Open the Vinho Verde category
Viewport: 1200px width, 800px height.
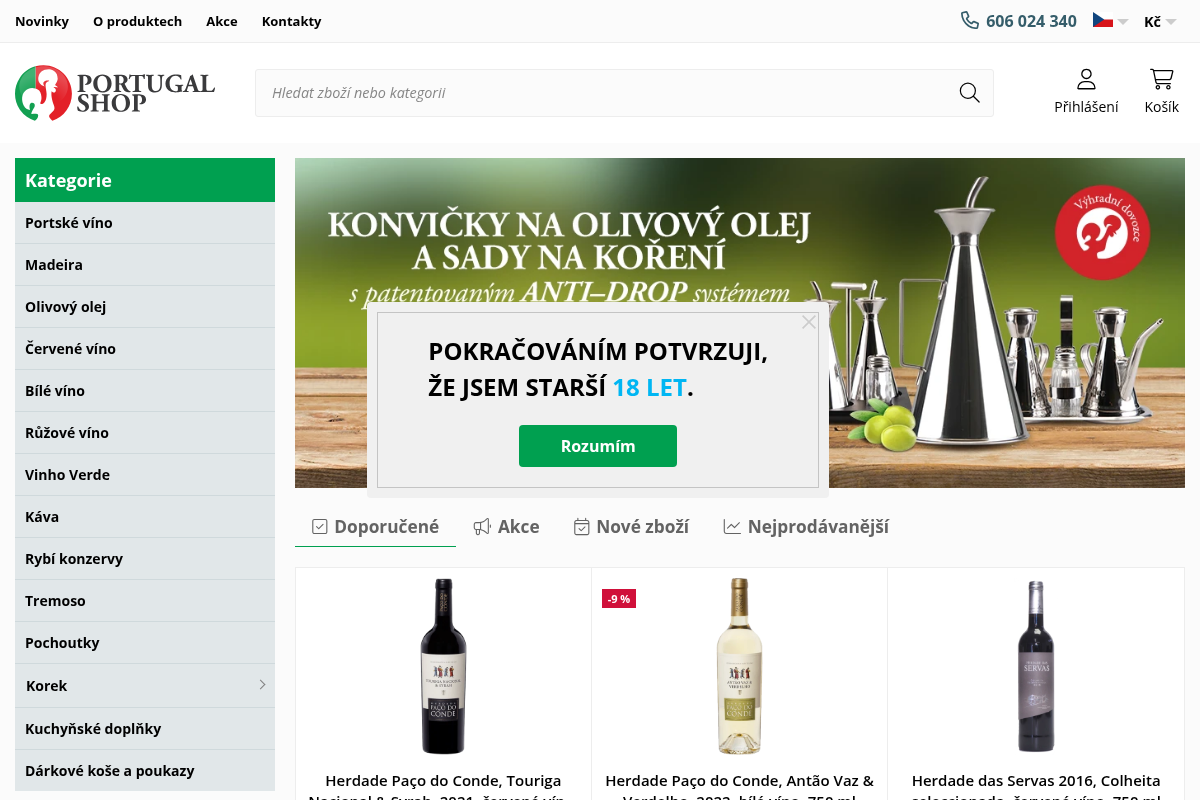pyautogui.click(x=145, y=475)
